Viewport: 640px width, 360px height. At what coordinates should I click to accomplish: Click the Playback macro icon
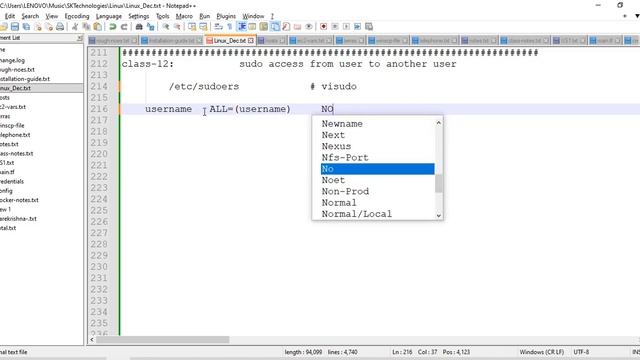pyautogui.click(x=346, y=27)
